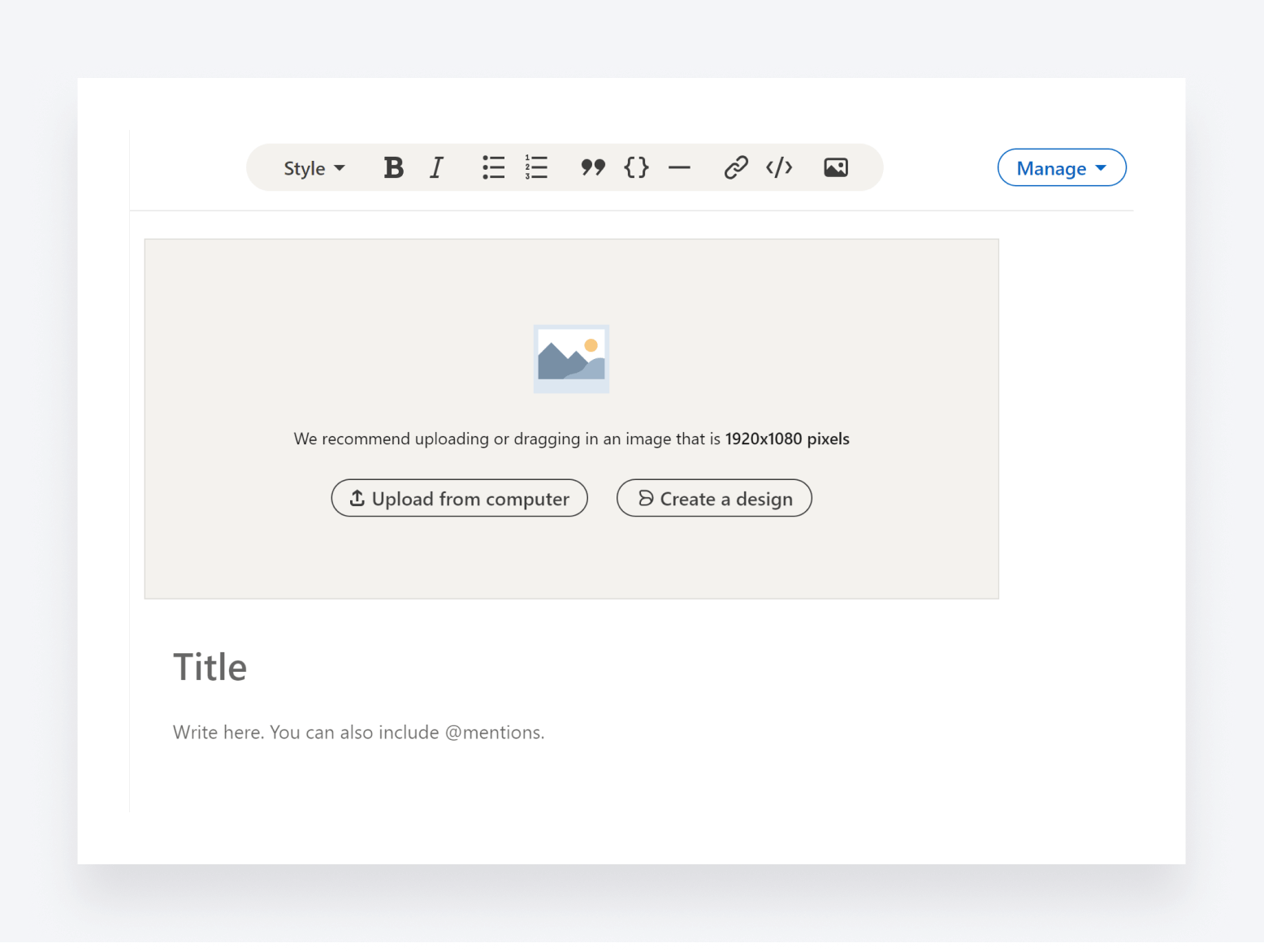Click Upload from computer button

(x=459, y=498)
